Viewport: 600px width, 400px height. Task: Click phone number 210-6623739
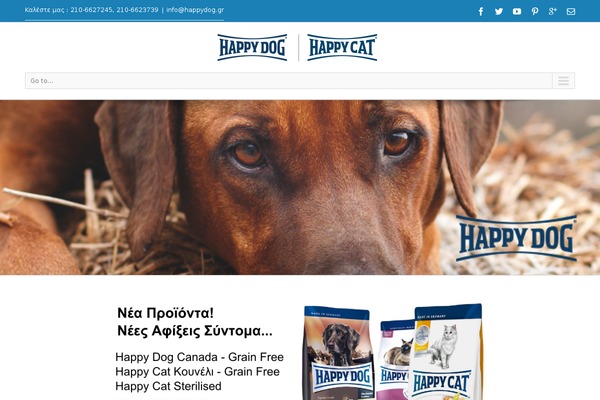pyautogui.click(x=137, y=10)
